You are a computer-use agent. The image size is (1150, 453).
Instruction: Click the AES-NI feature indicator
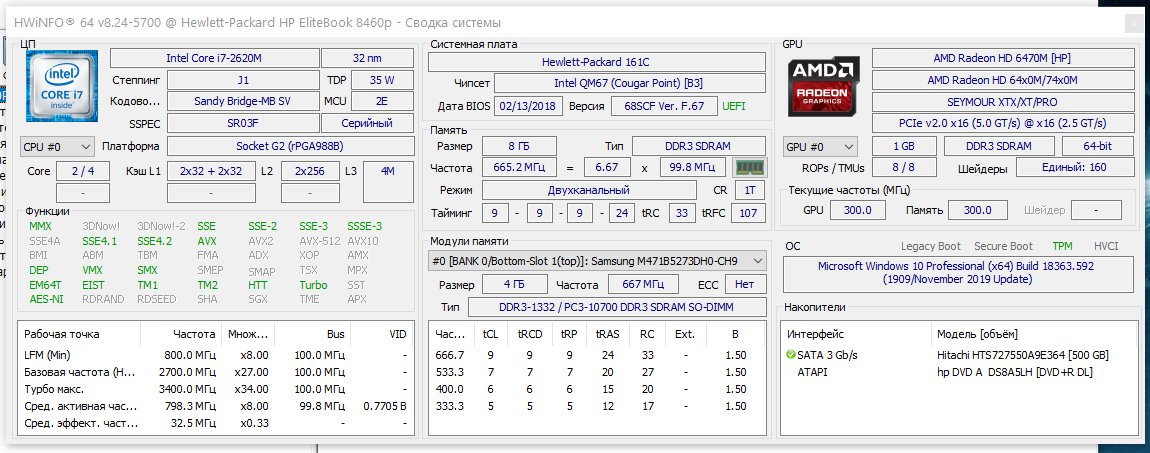(x=48, y=299)
